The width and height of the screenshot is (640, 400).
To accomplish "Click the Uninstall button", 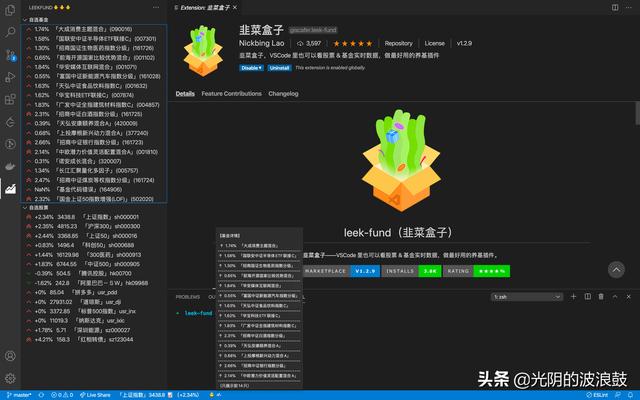I will point(279,68).
